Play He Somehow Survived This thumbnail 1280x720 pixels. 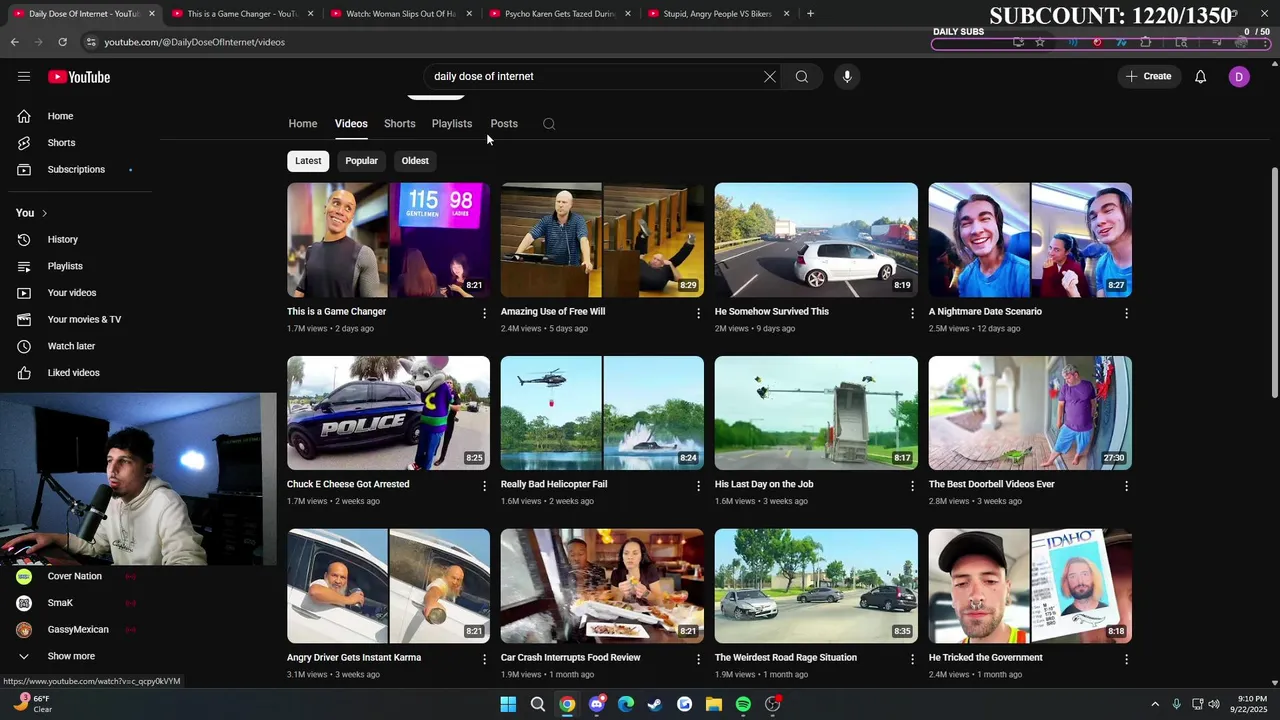(x=816, y=240)
